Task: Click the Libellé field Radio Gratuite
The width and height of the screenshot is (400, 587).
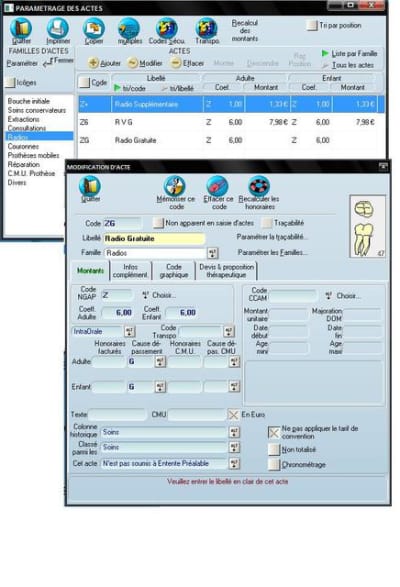Action: tap(154, 238)
